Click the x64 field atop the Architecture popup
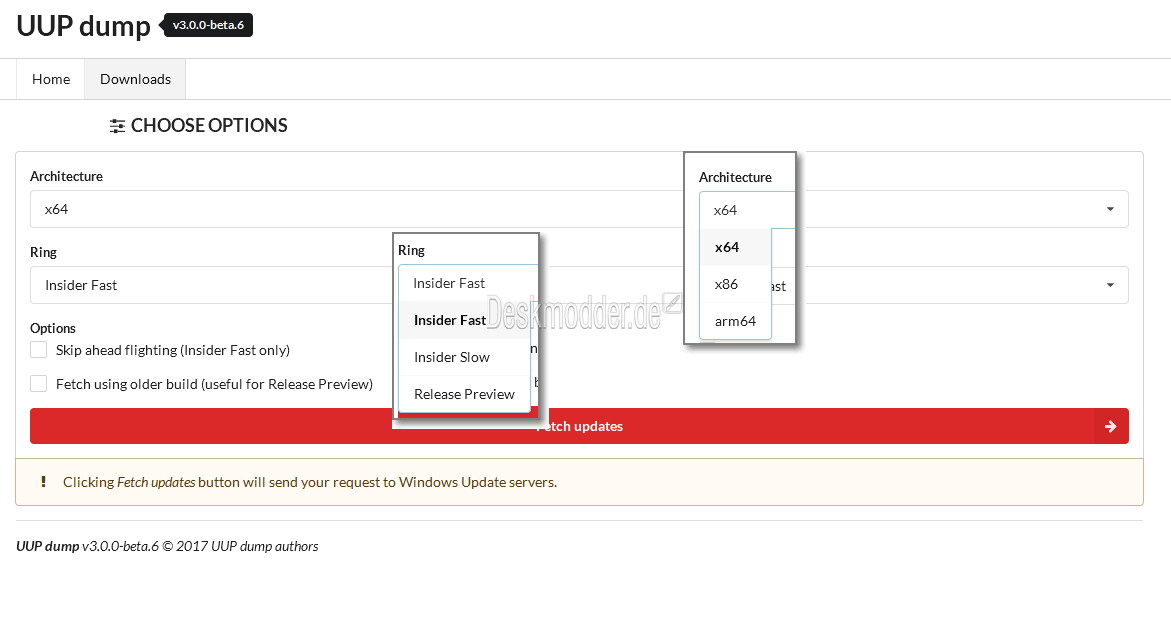Screen dimensions: 1171x621 pos(747,210)
